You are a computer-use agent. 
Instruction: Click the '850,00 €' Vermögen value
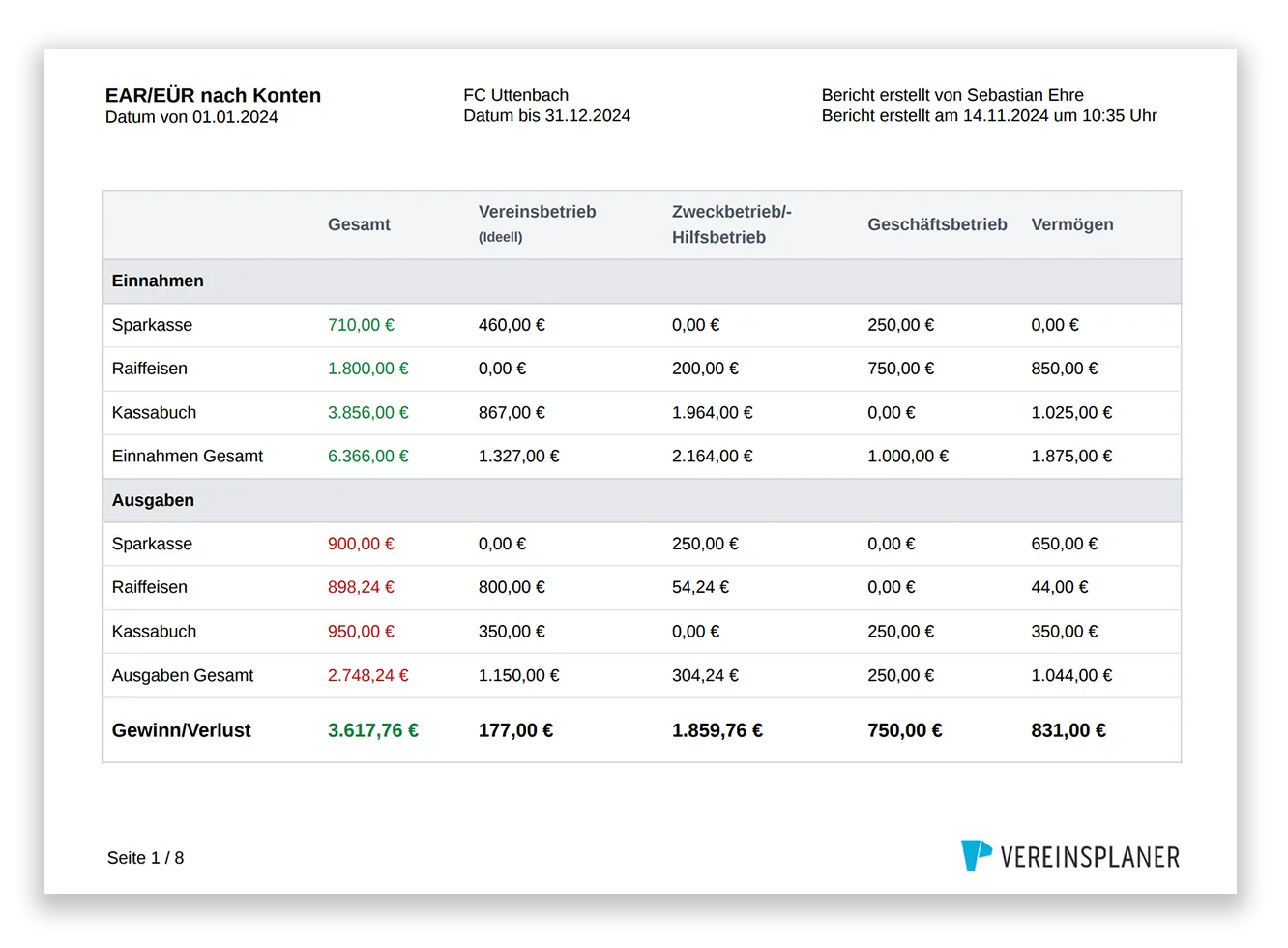coord(1064,369)
